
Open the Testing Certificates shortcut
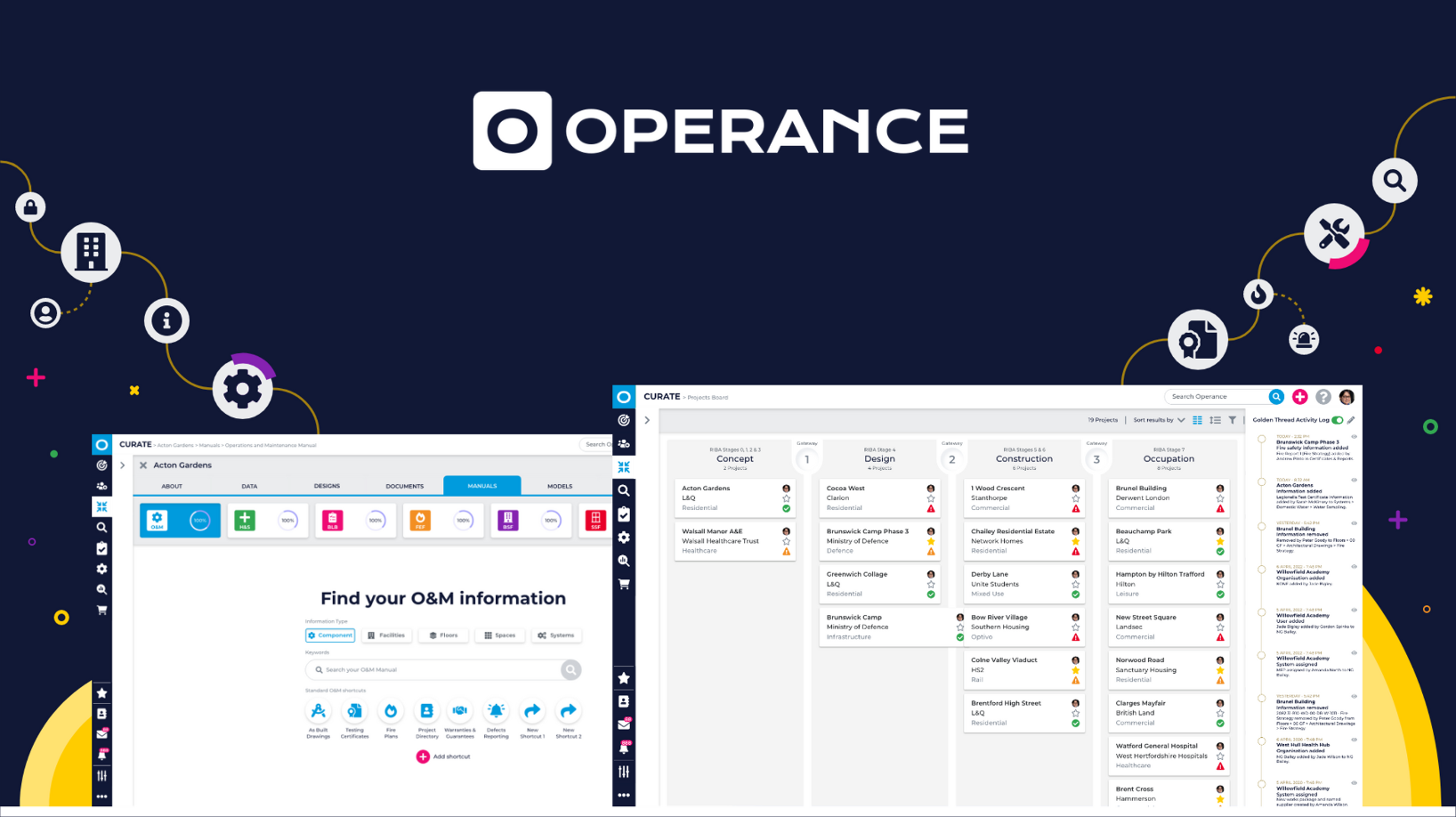[354, 711]
